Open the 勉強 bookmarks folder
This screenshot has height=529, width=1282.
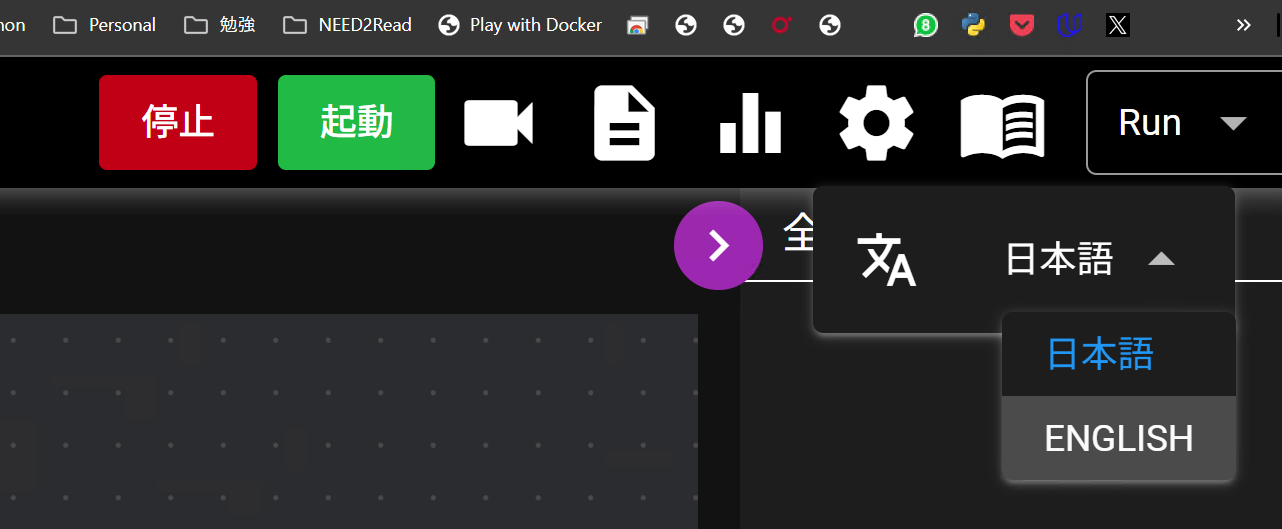click(x=220, y=25)
